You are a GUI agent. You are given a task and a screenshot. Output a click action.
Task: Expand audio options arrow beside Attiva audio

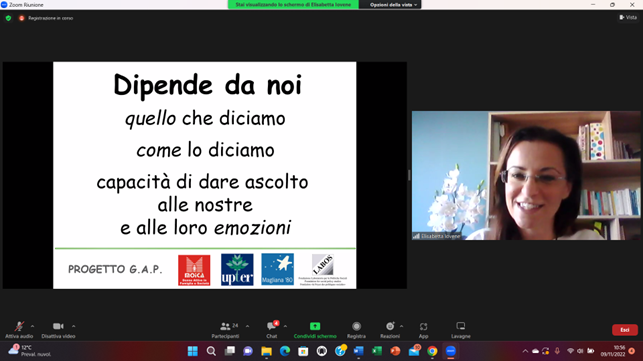(32, 326)
